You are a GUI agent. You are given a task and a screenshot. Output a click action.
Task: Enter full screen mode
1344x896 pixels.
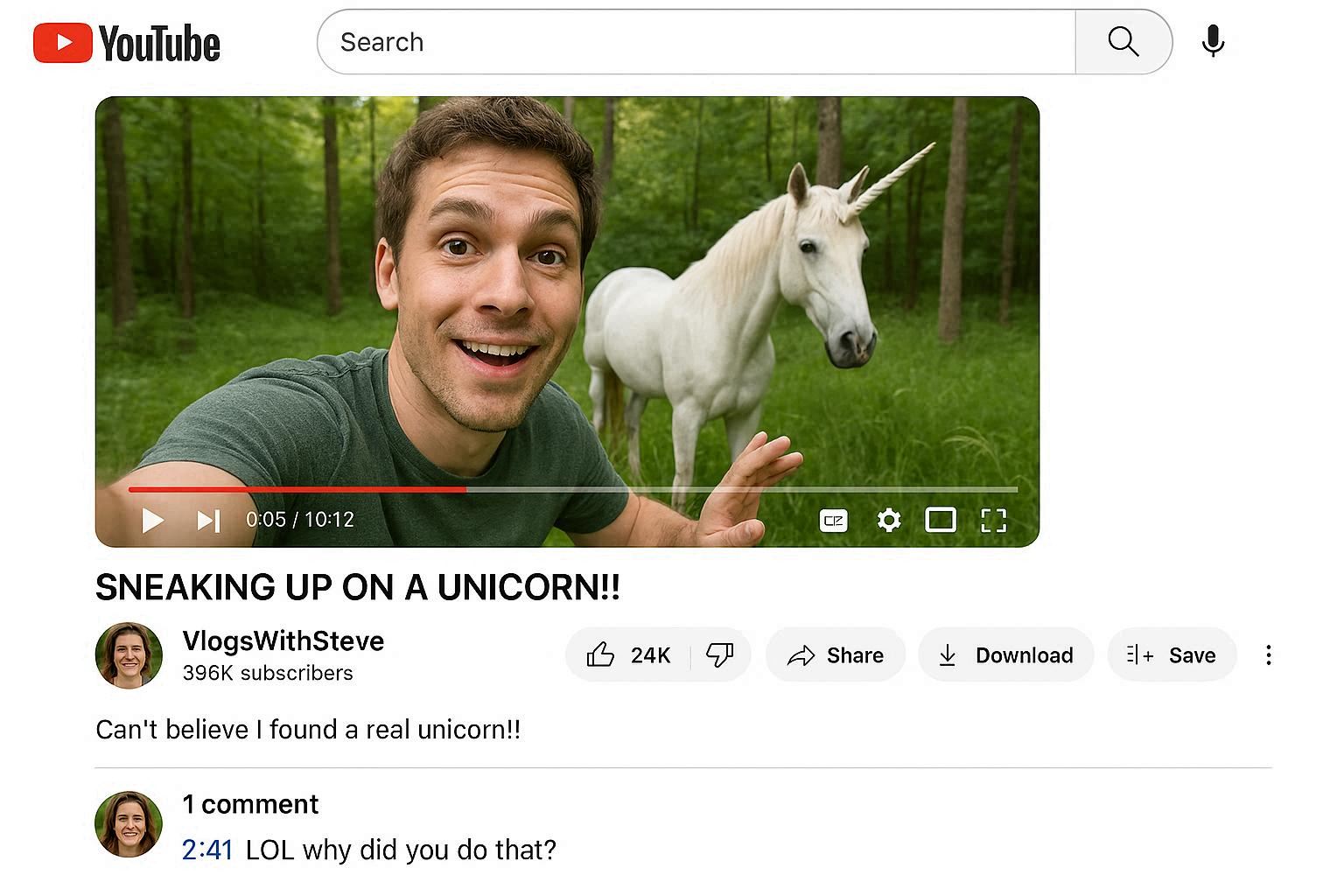pos(993,521)
